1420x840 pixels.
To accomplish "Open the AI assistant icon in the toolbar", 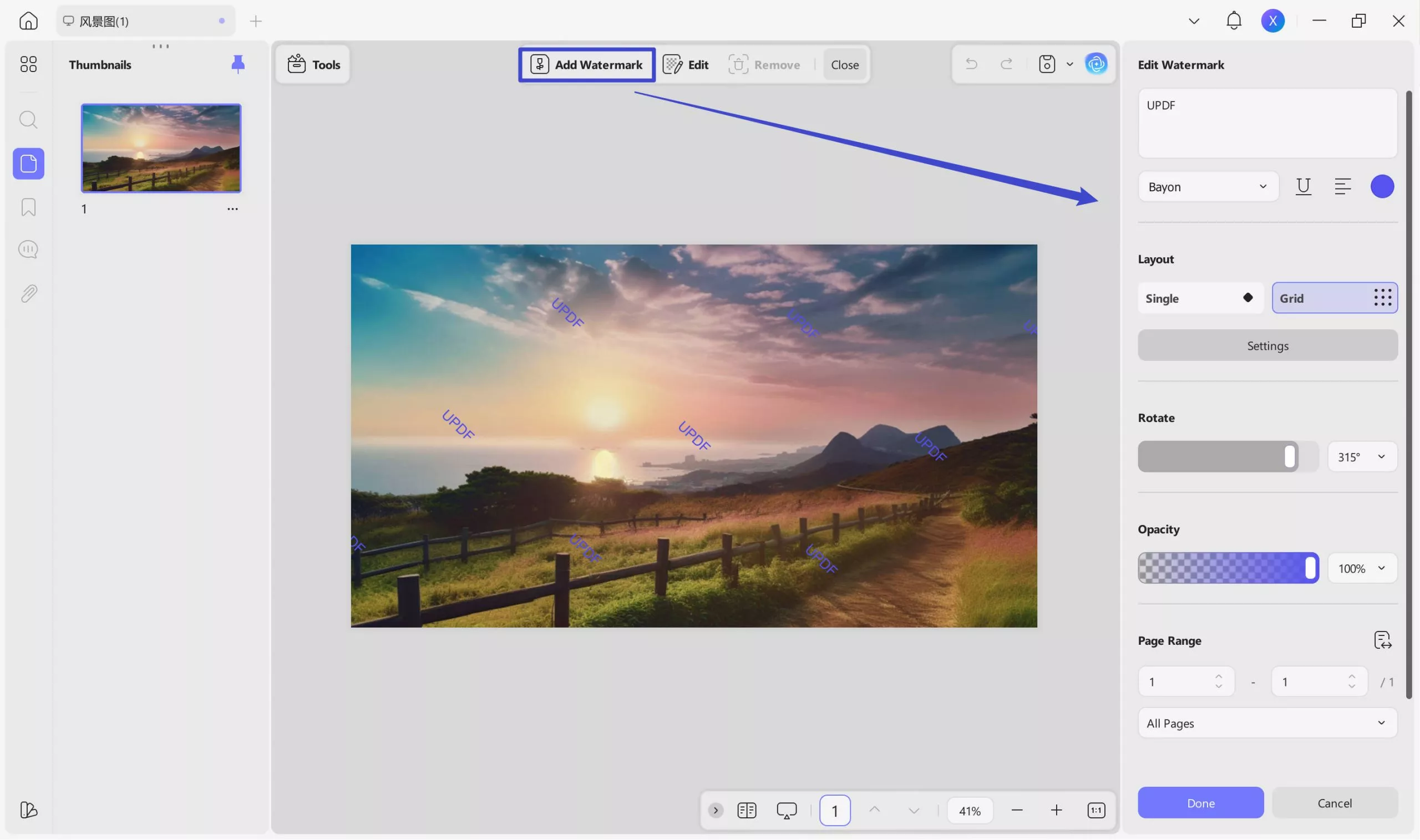I will click(1096, 64).
